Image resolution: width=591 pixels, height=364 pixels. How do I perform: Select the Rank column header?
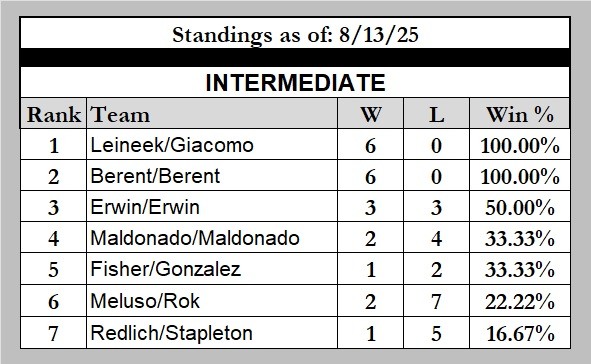point(54,114)
